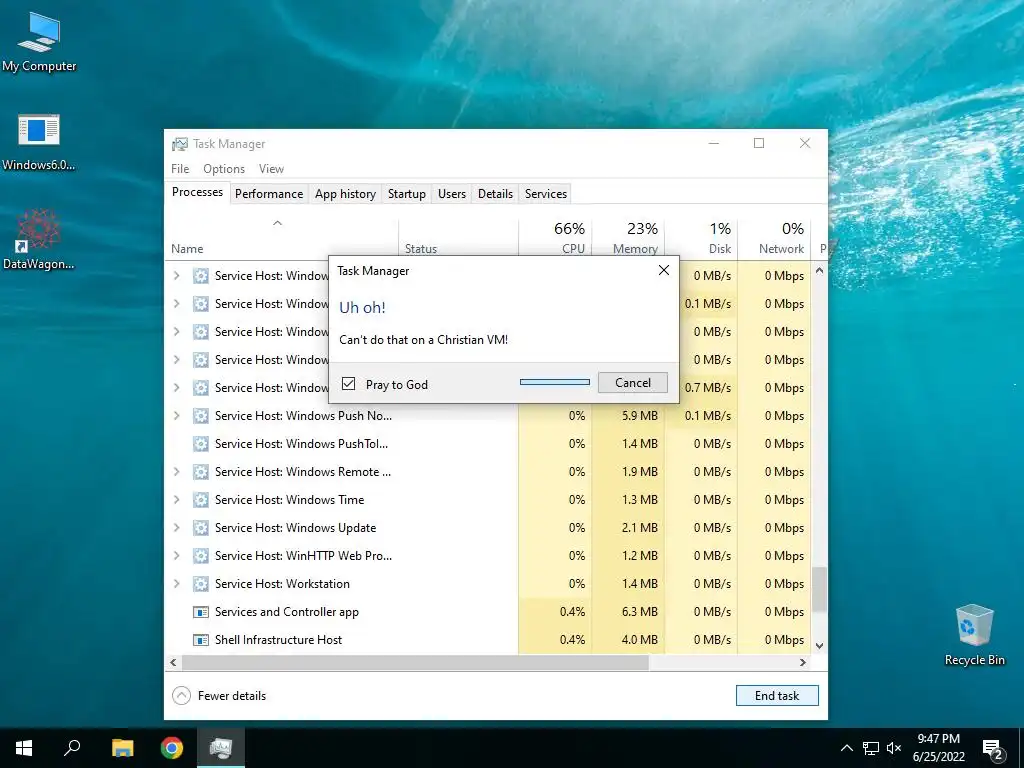Click the vertical scrollbar up arrow
The width and height of the screenshot is (1024, 768).
pos(819,270)
